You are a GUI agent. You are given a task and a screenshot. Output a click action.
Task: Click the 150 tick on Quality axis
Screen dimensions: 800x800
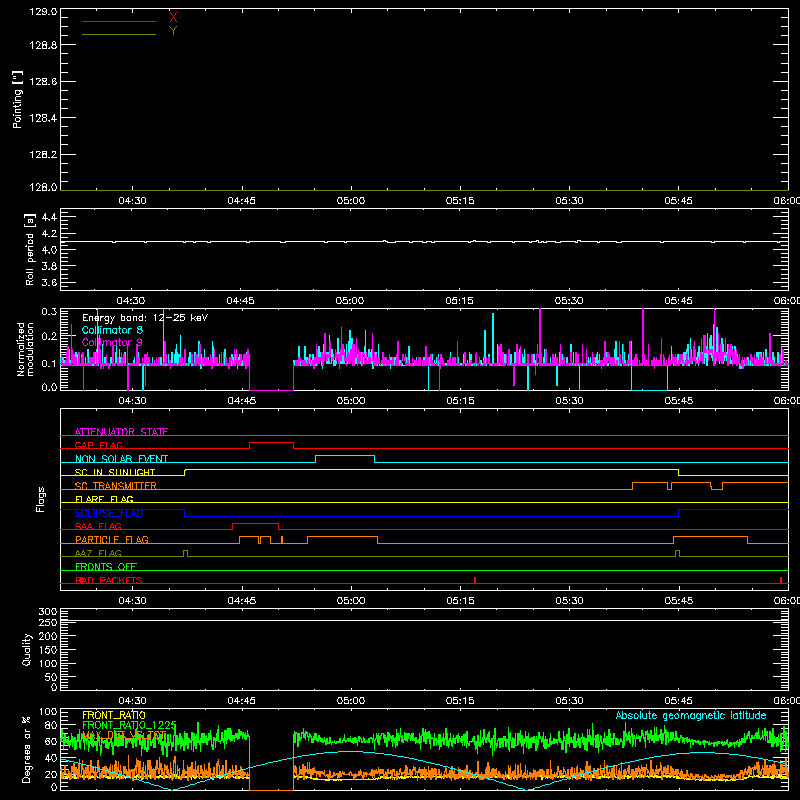coord(48,650)
